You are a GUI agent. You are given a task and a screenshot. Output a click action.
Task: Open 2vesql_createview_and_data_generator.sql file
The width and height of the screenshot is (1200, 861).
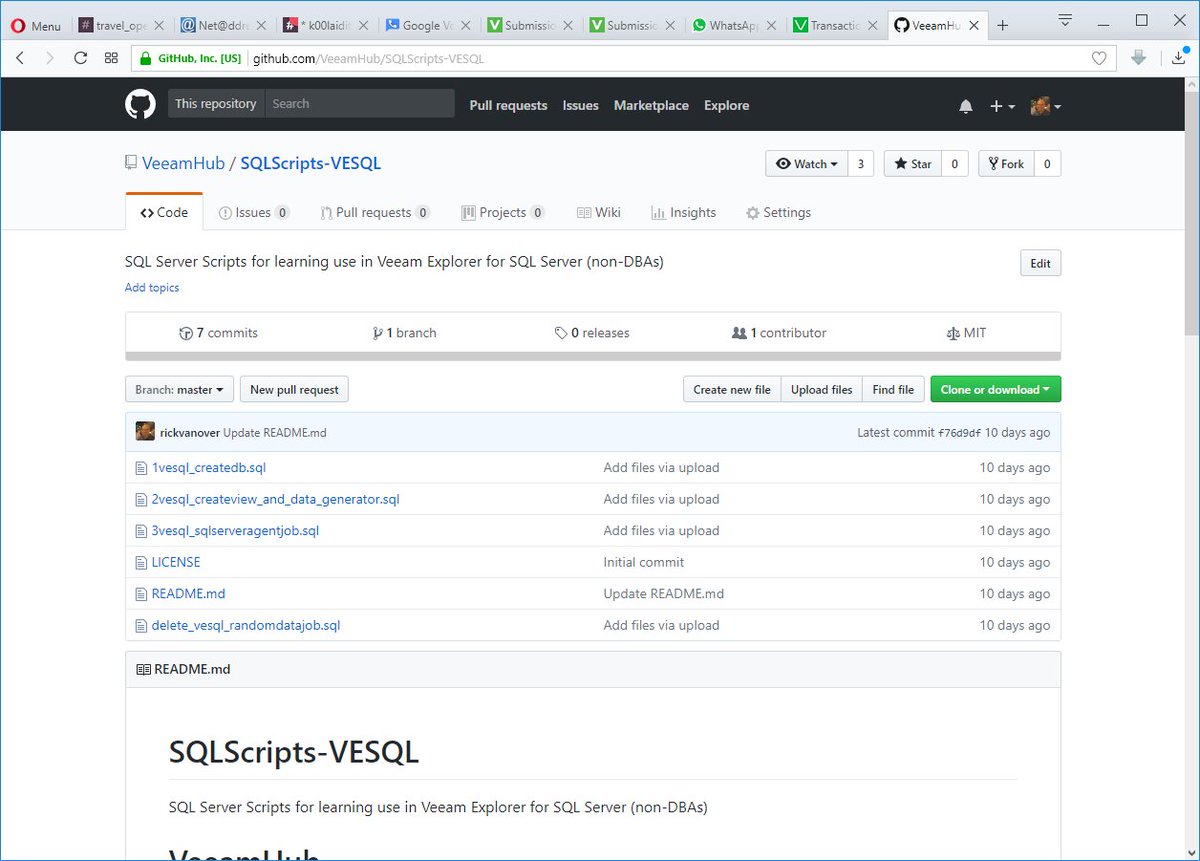(x=275, y=499)
